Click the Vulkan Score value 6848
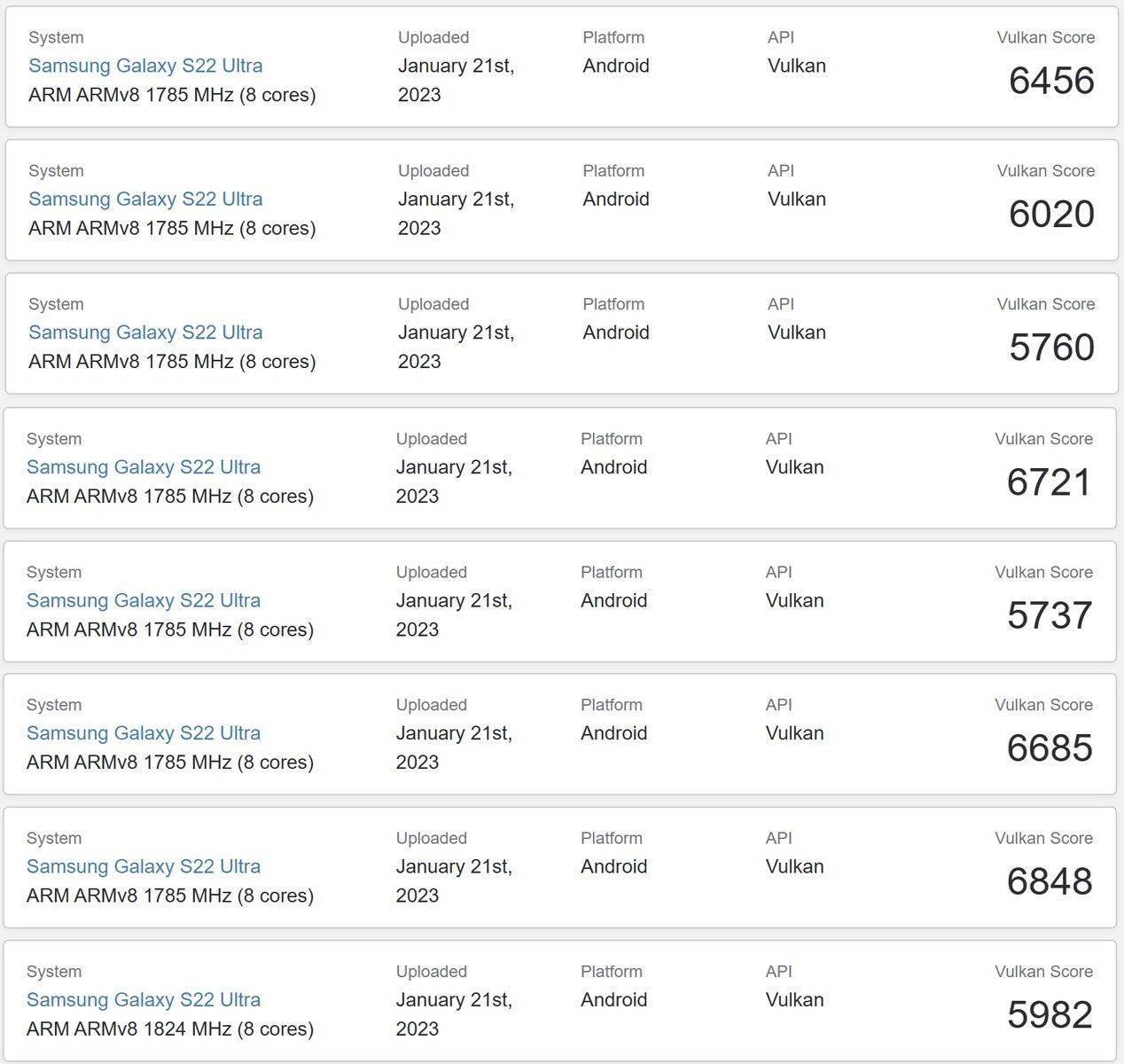Image resolution: width=1124 pixels, height=1064 pixels. pyautogui.click(x=1050, y=881)
